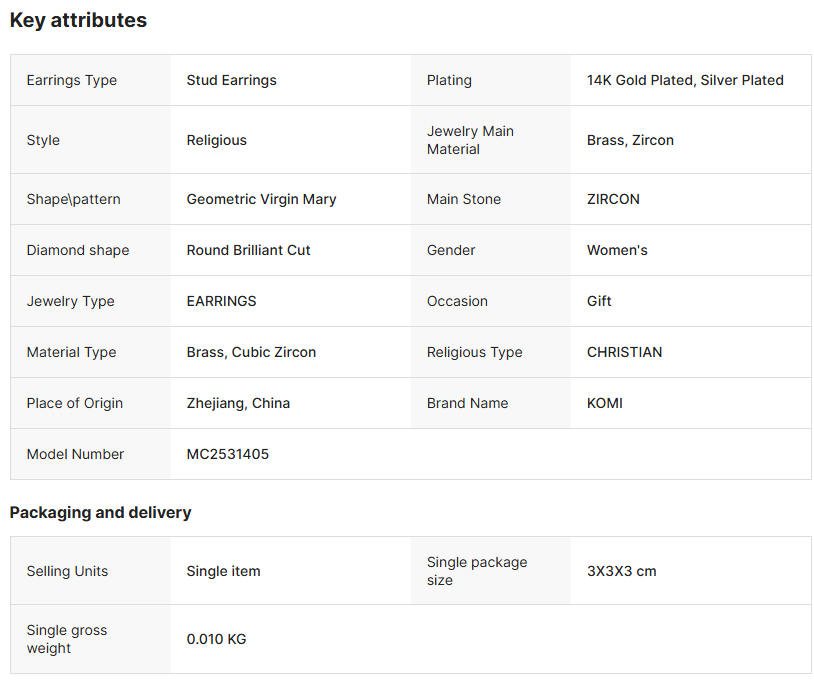Viewport: 814px width, 684px height.
Task: Select the Stud Earrings value
Action: [231, 80]
